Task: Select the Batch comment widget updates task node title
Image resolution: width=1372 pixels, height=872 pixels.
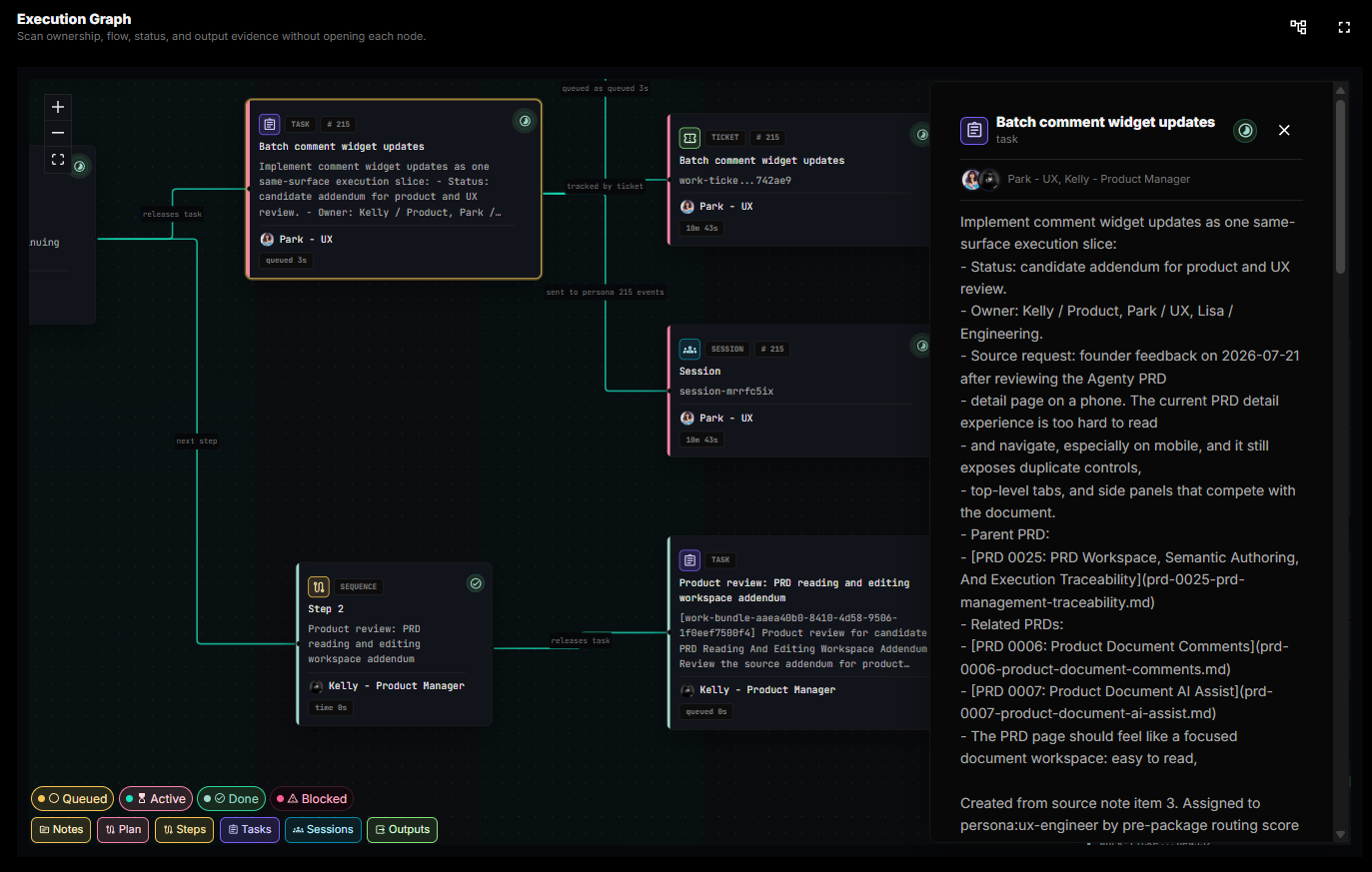Action: pos(342,147)
